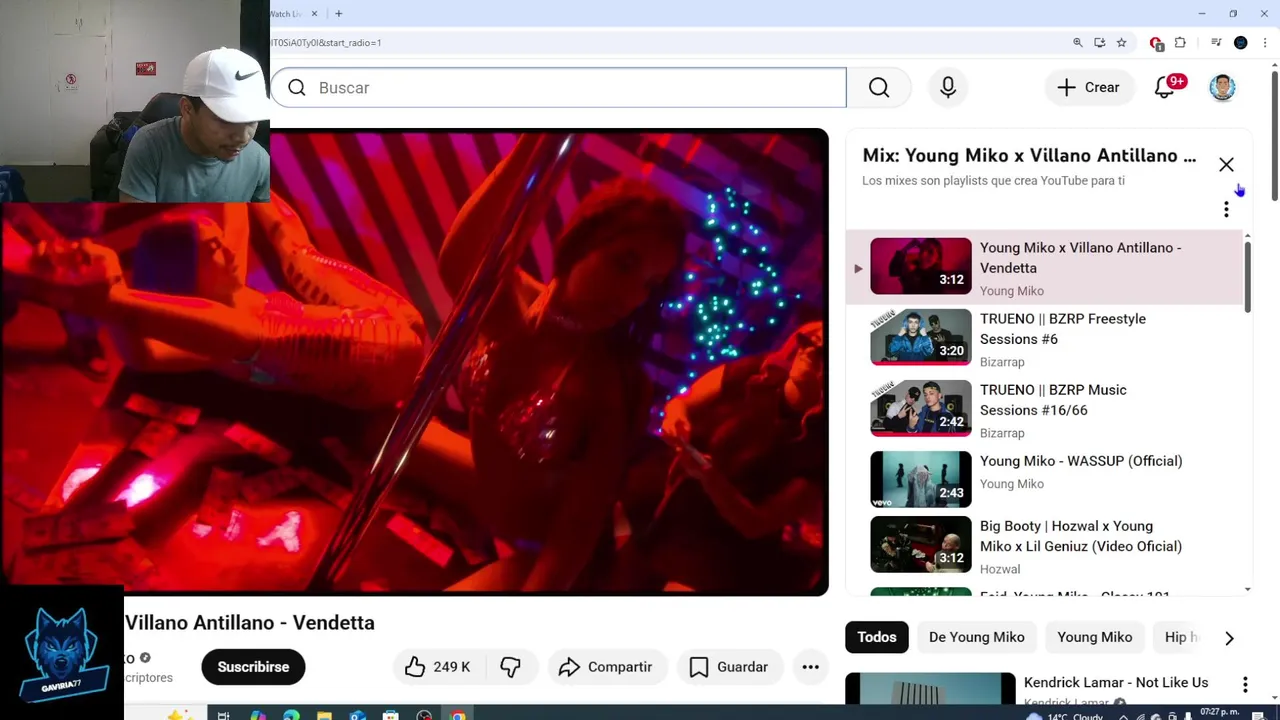Open the Mix playlist three-dot menu

(x=1226, y=209)
